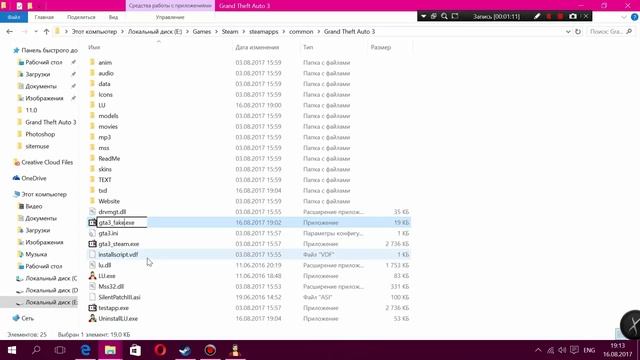Open the Microsoft Store taskbar icon
Image resolution: width=640 pixels, height=360 pixels.
(x=135, y=350)
